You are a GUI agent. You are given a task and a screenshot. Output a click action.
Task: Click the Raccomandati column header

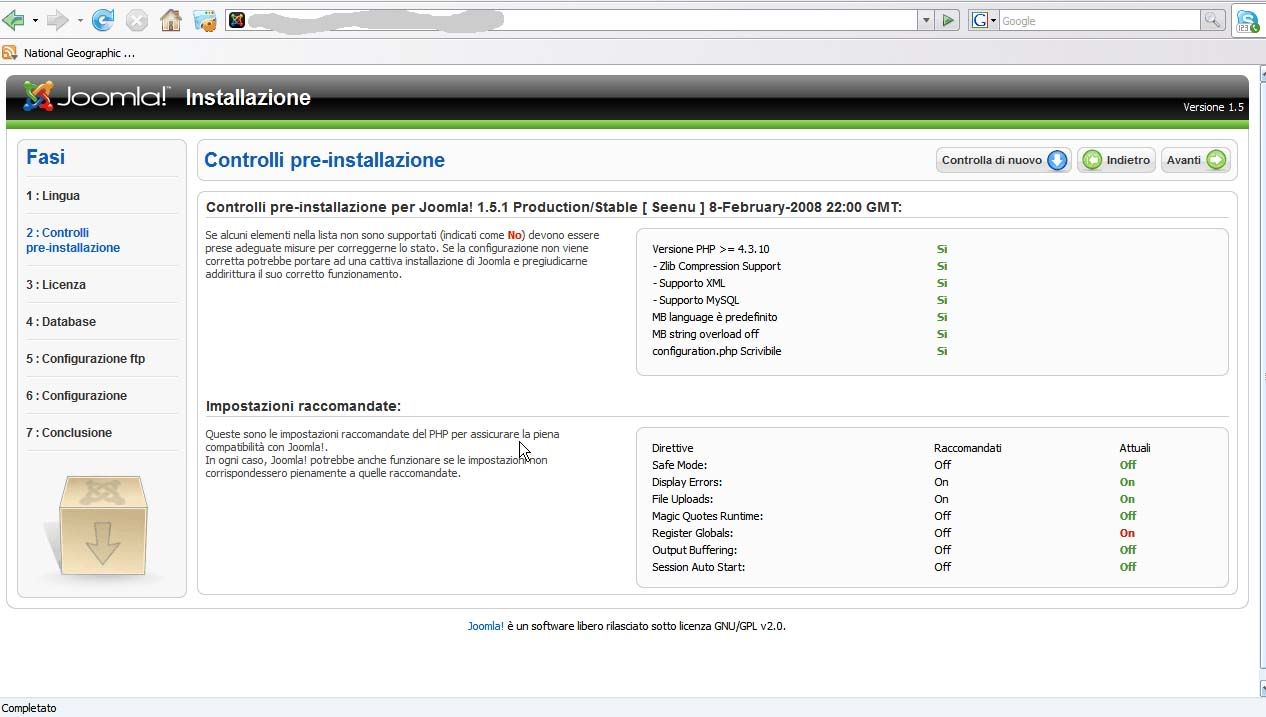(x=967, y=448)
